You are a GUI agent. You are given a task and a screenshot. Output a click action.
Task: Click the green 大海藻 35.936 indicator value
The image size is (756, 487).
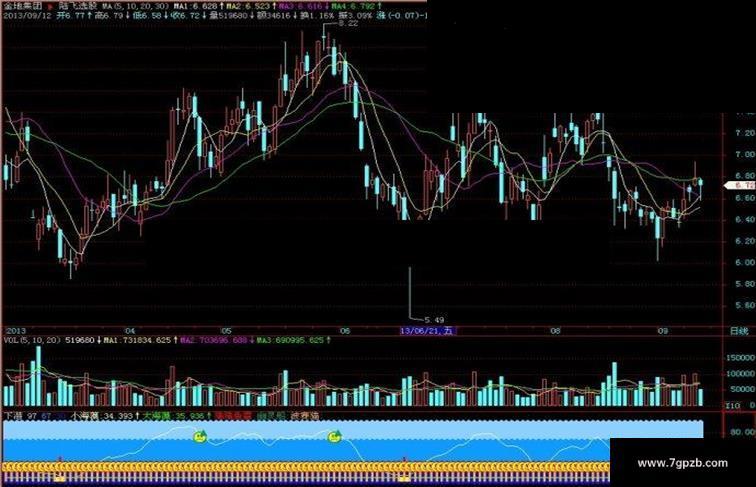[173, 416]
